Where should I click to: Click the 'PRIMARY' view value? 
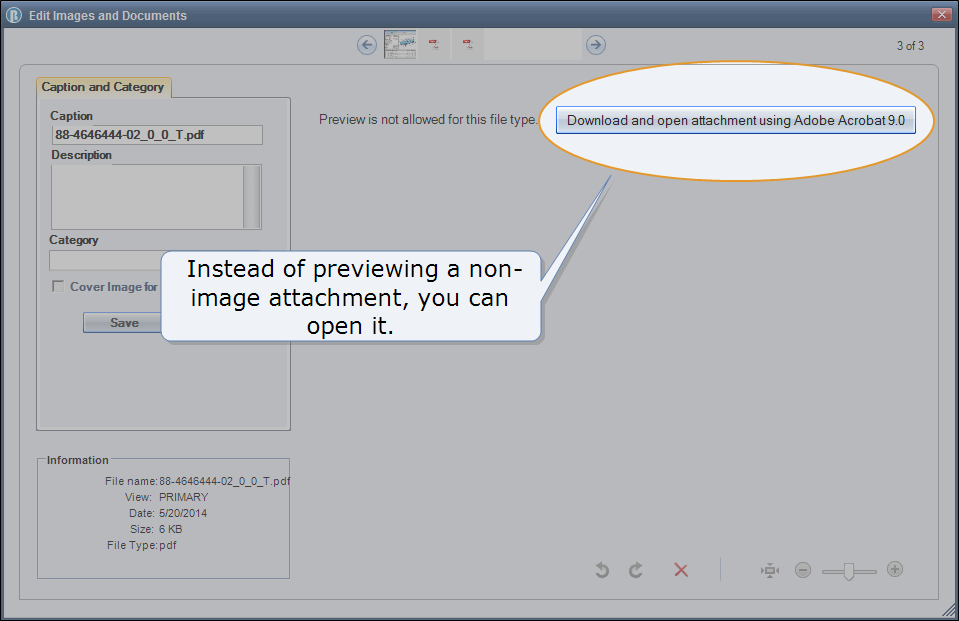(183, 497)
